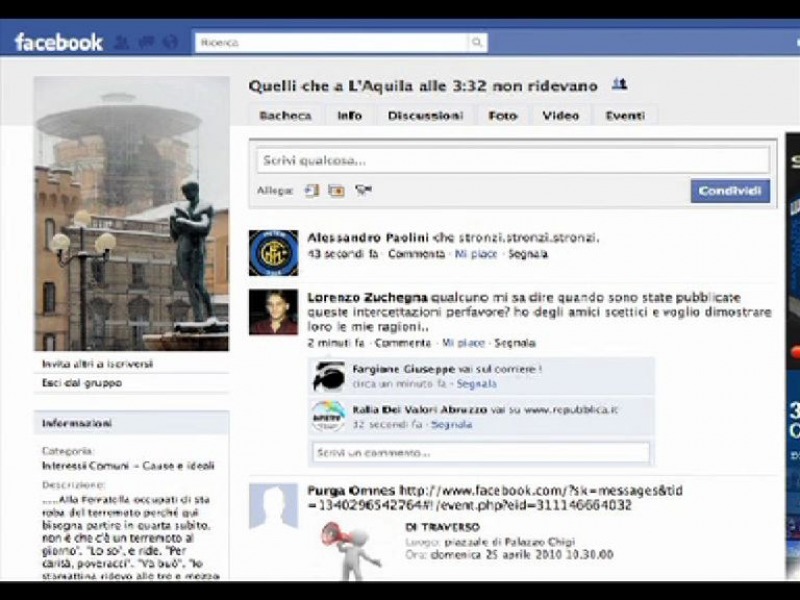Click the middle attach icon after Allega
Viewport: 800px width, 600px height.
(x=336, y=190)
